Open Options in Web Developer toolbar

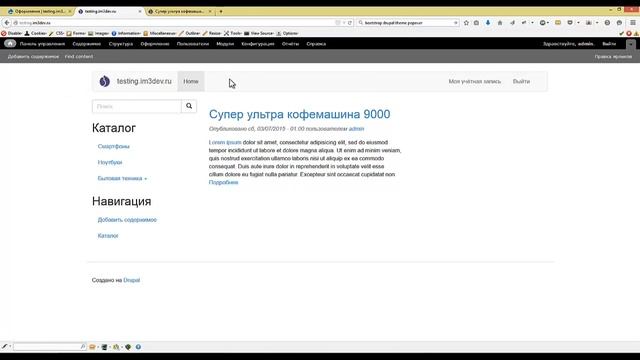pos(287,33)
